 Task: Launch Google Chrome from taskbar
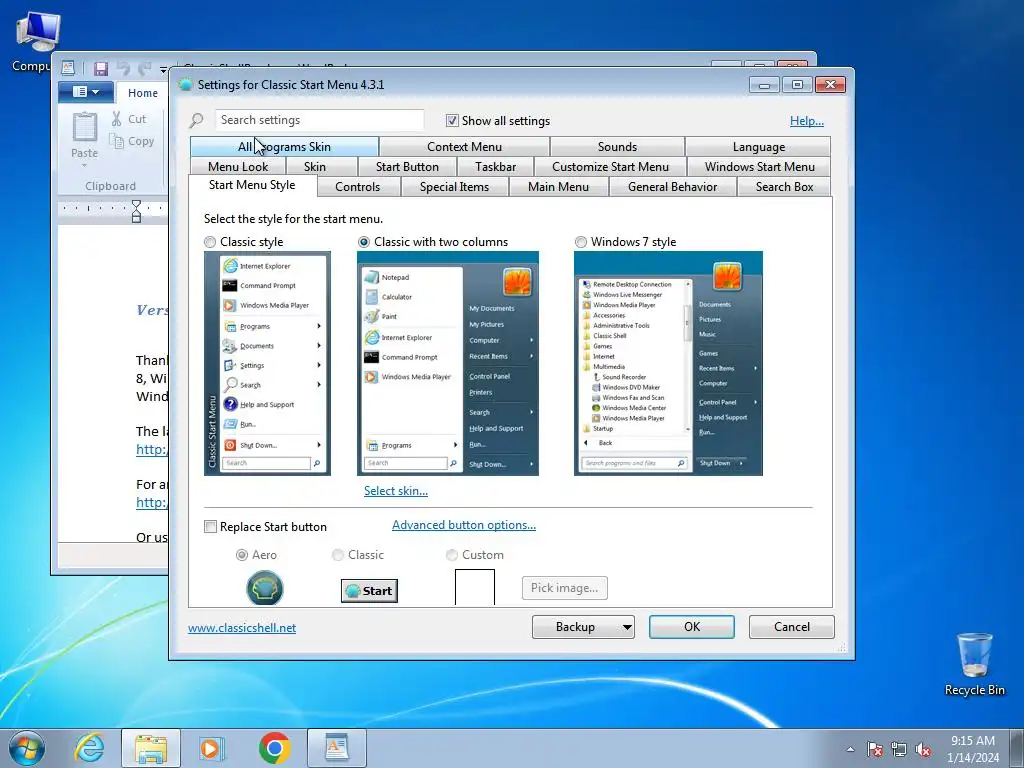(274, 748)
